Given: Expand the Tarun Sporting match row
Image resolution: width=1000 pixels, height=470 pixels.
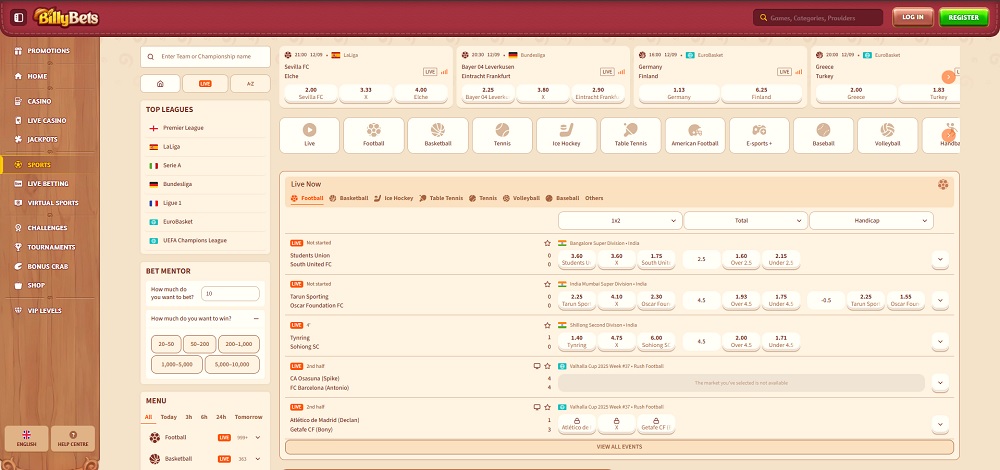Looking at the screenshot, I should 940,300.
